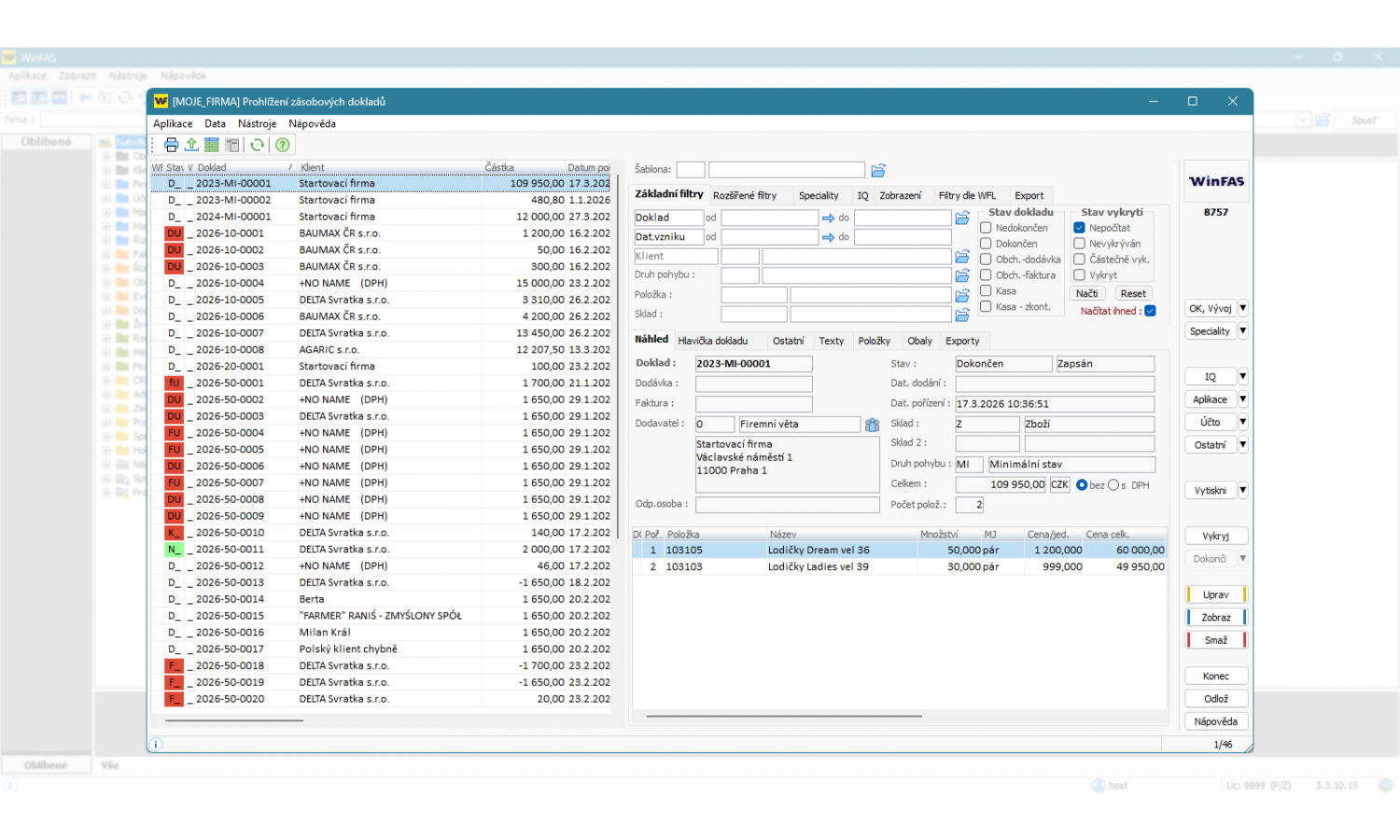
Task: Switch to the Rozšířené filtry tab
Action: click(x=744, y=196)
